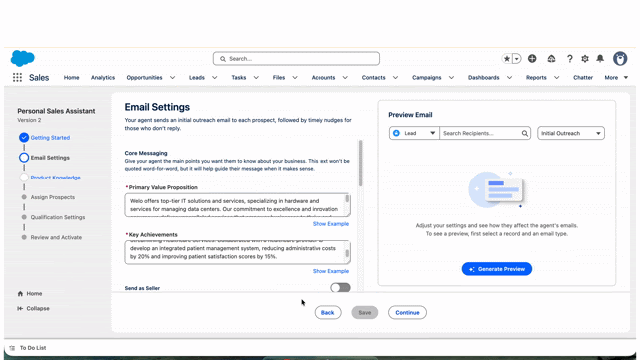Click the sidebar Home icon
Screen dimensions: 640x360
(20, 293)
